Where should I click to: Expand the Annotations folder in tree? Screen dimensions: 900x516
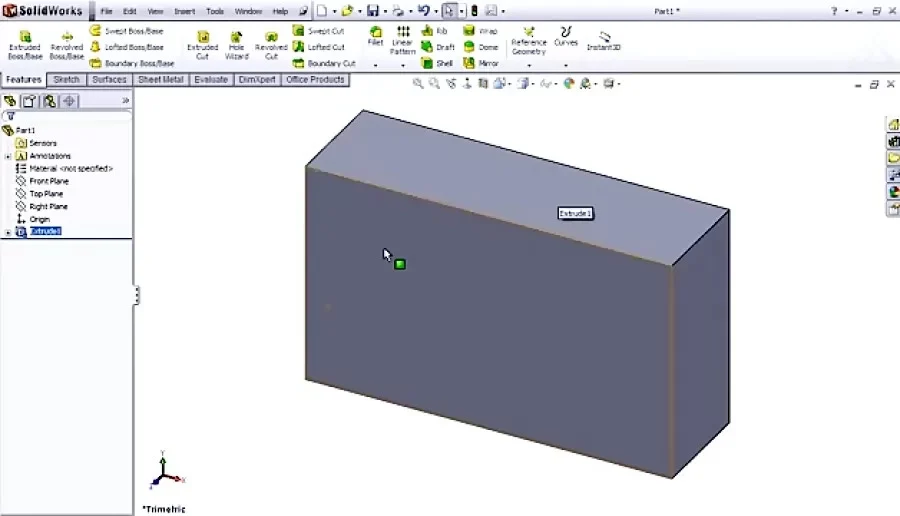click(8, 156)
